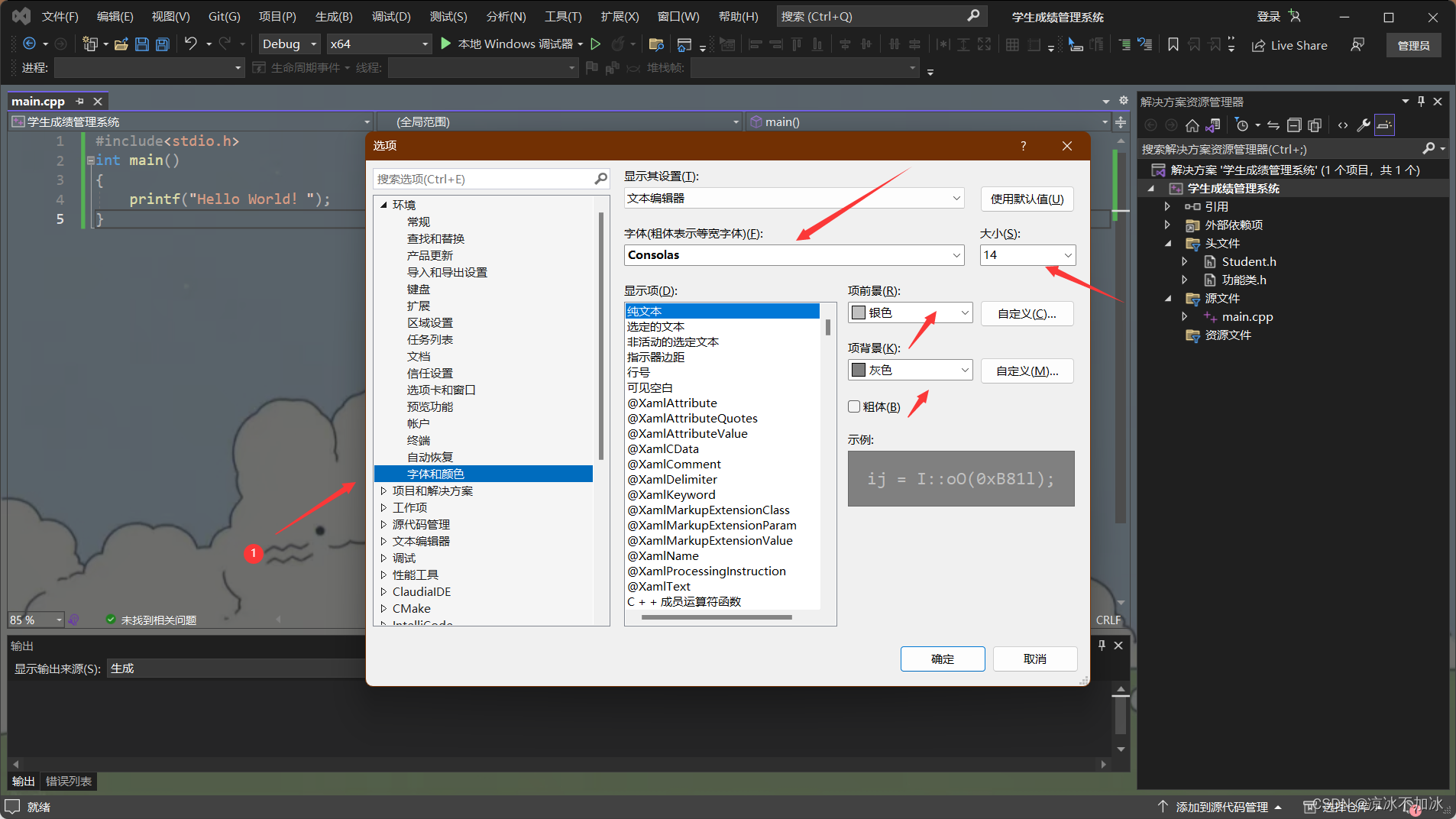Click the foreground 自定义(C)... button
Viewport: 1456px width, 819px height.
(x=1027, y=313)
